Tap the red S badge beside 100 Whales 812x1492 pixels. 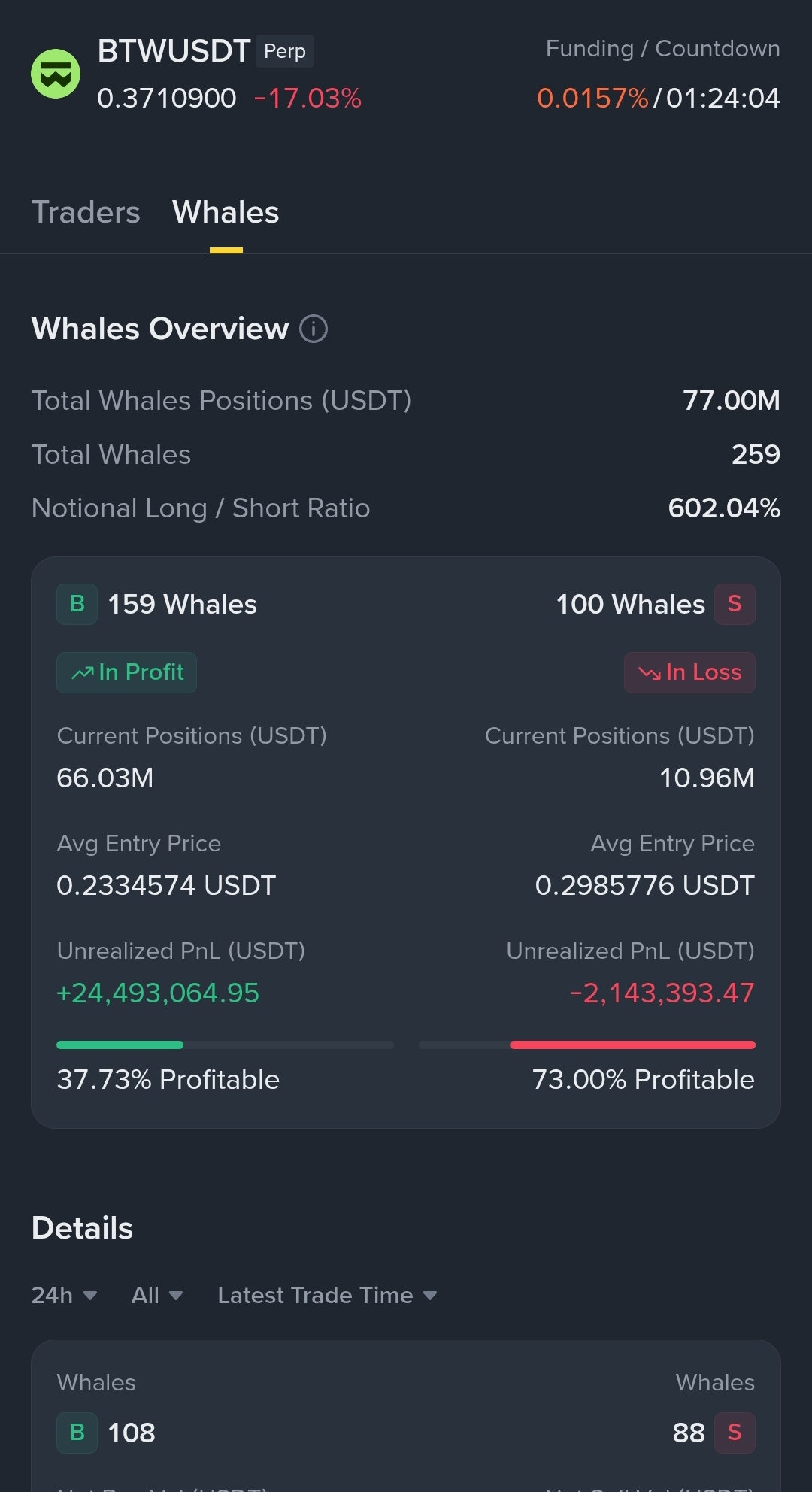coord(735,604)
